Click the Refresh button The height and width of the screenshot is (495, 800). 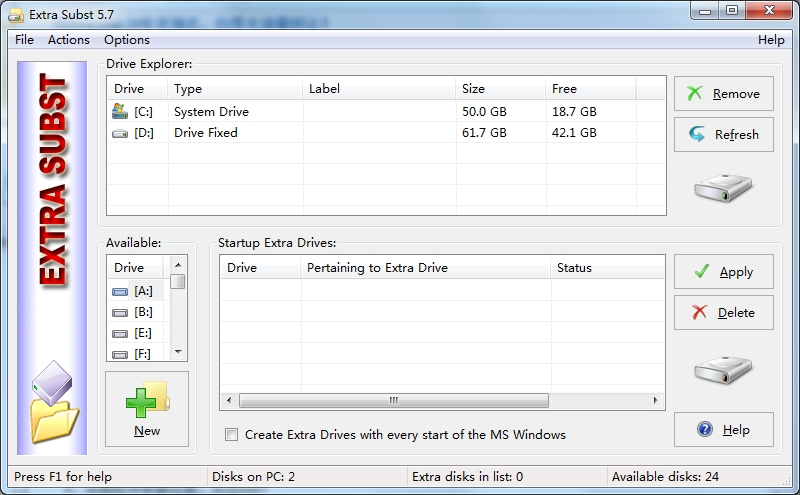[x=723, y=134]
